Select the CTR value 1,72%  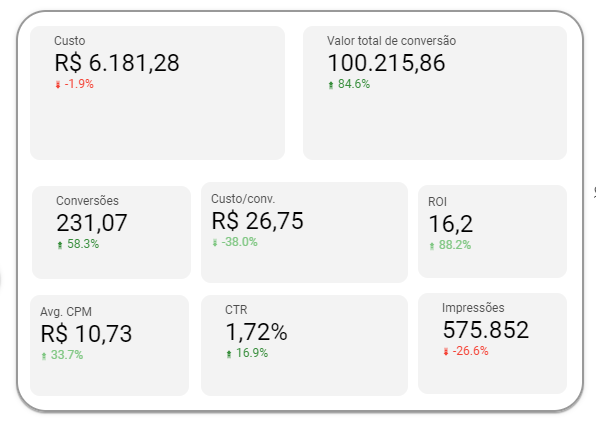(x=257, y=332)
